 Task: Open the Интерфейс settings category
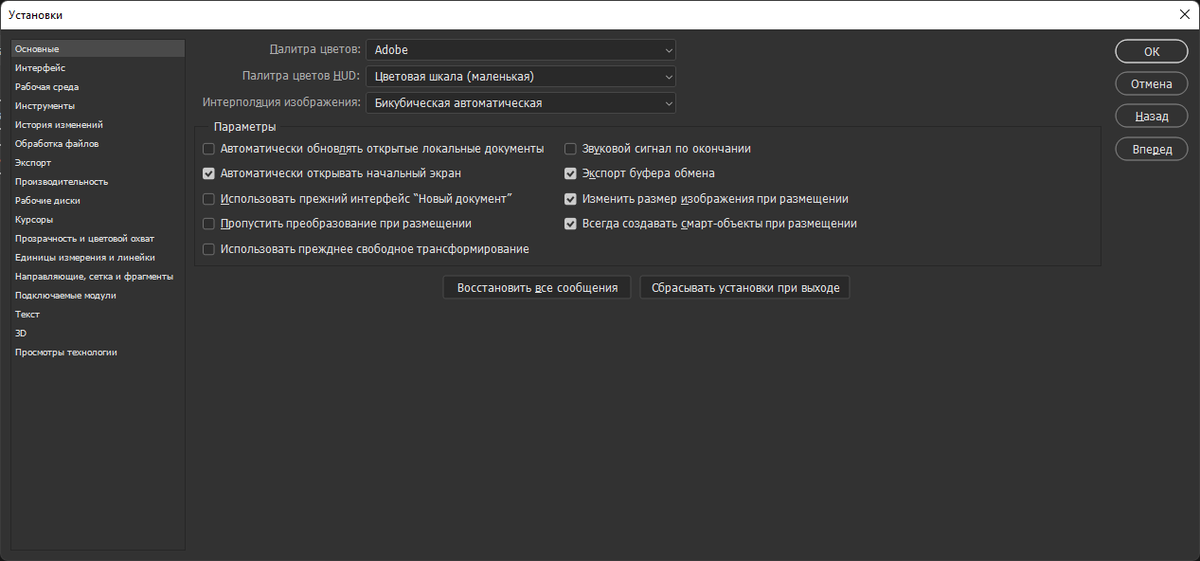(x=98, y=68)
